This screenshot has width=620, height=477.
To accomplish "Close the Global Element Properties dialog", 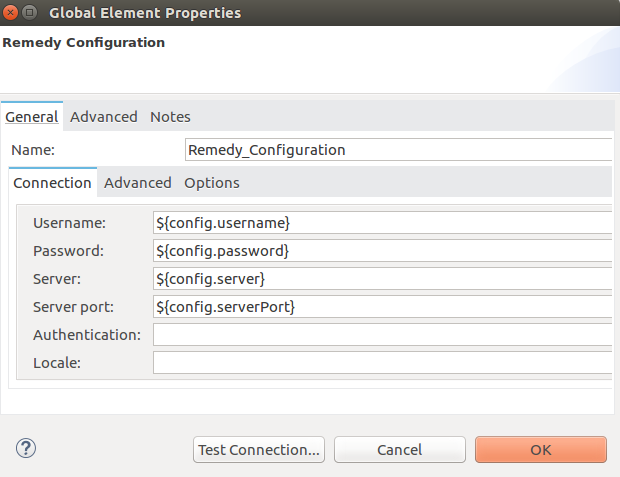I will tap(11, 13).
